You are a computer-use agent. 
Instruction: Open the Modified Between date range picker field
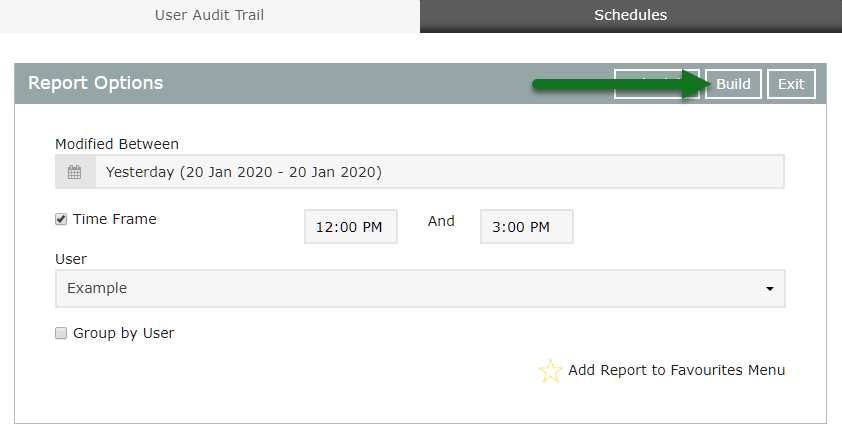coord(438,172)
